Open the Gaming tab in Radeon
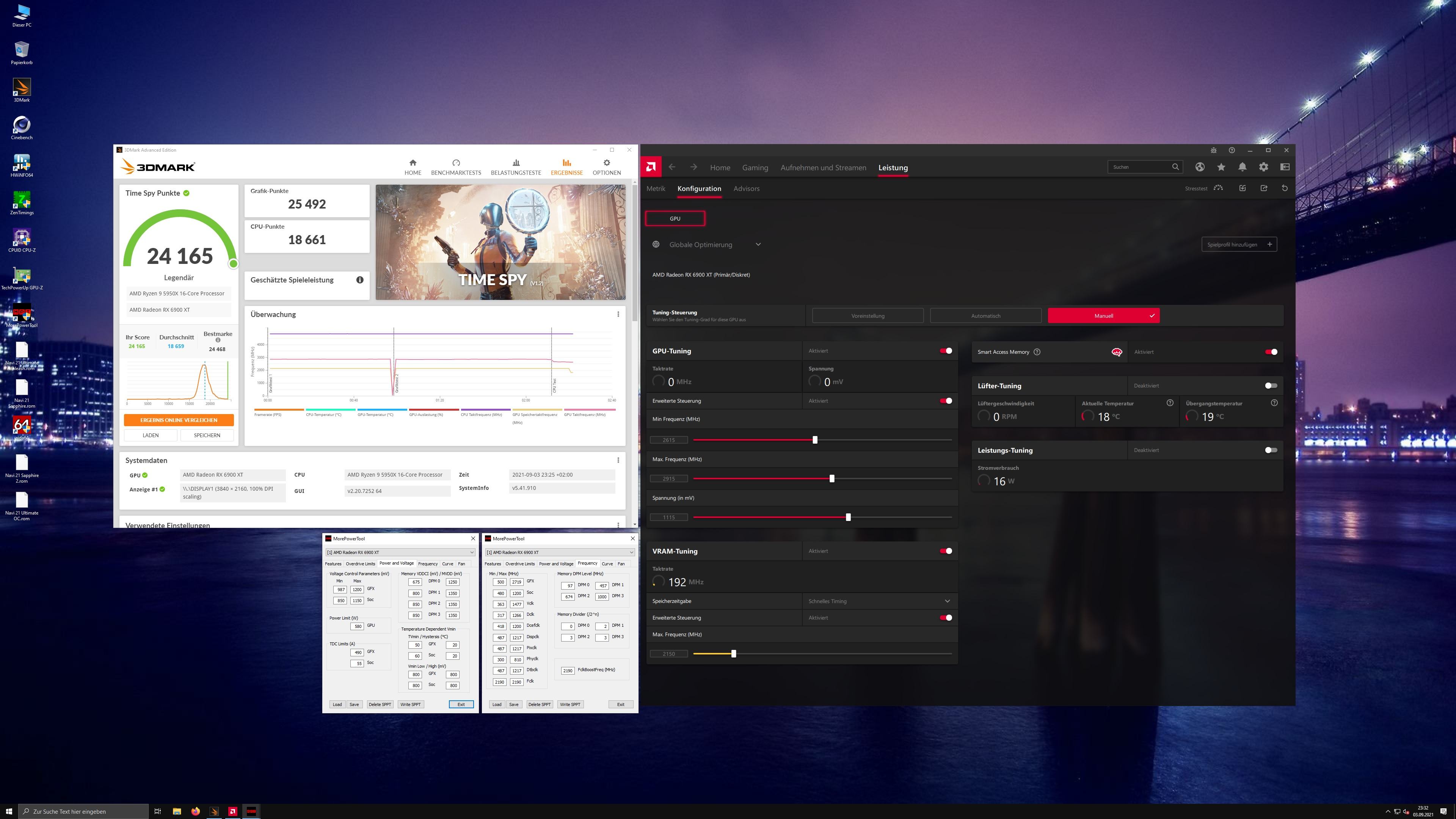This screenshot has height=819, width=1456. [x=755, y=168]
